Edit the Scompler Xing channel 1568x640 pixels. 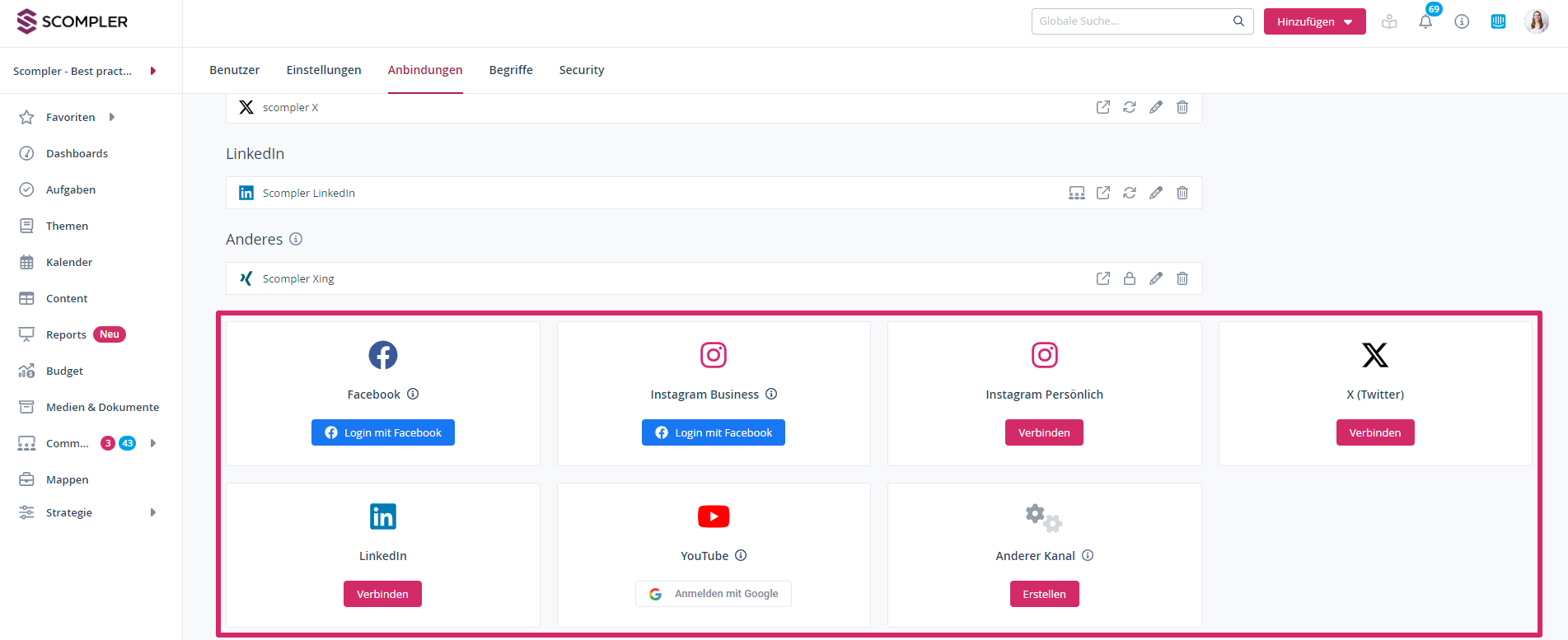click(1156, 278)
